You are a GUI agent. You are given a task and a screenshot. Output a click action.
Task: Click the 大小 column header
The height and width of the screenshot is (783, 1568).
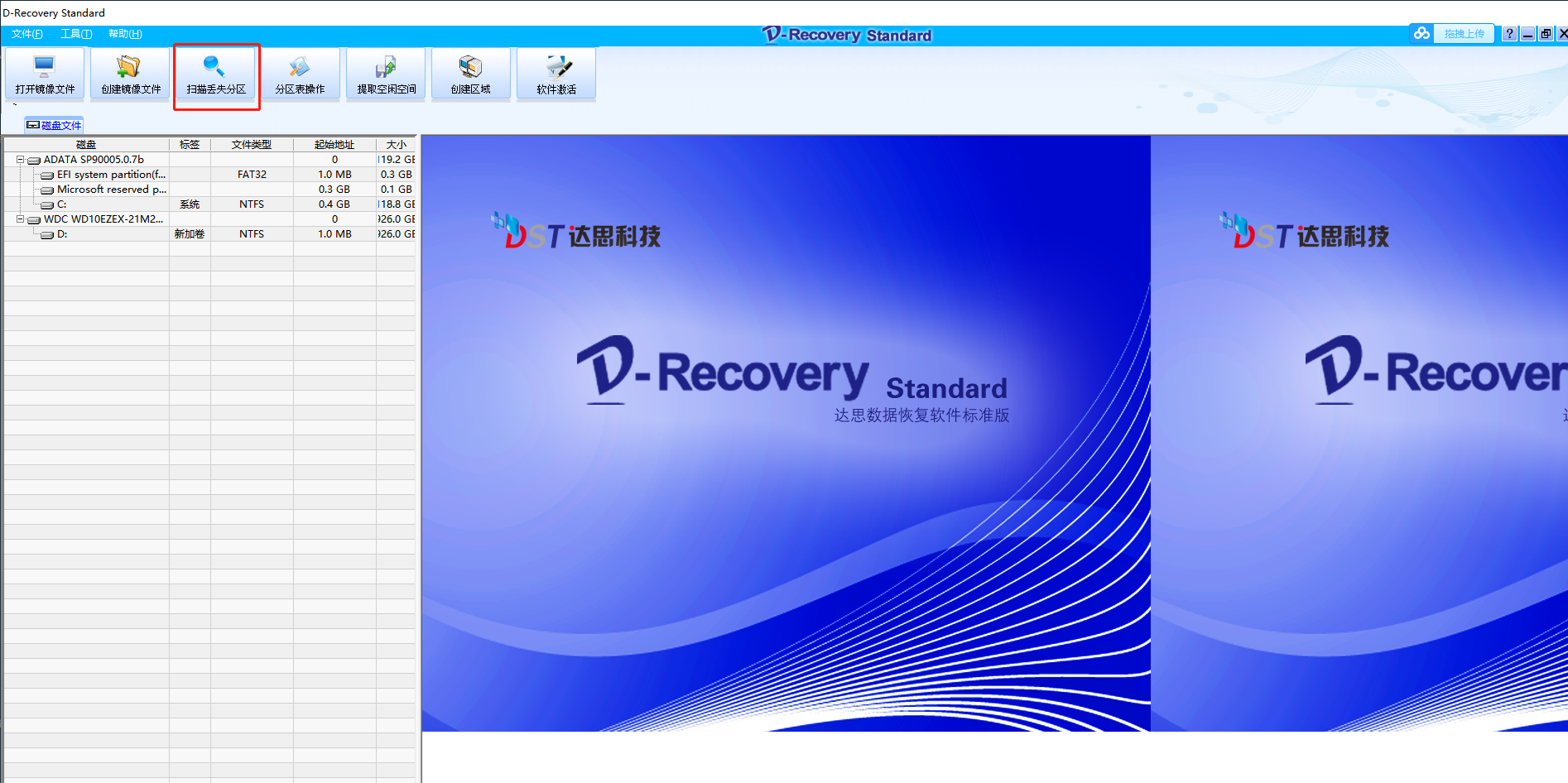(397, 145)
